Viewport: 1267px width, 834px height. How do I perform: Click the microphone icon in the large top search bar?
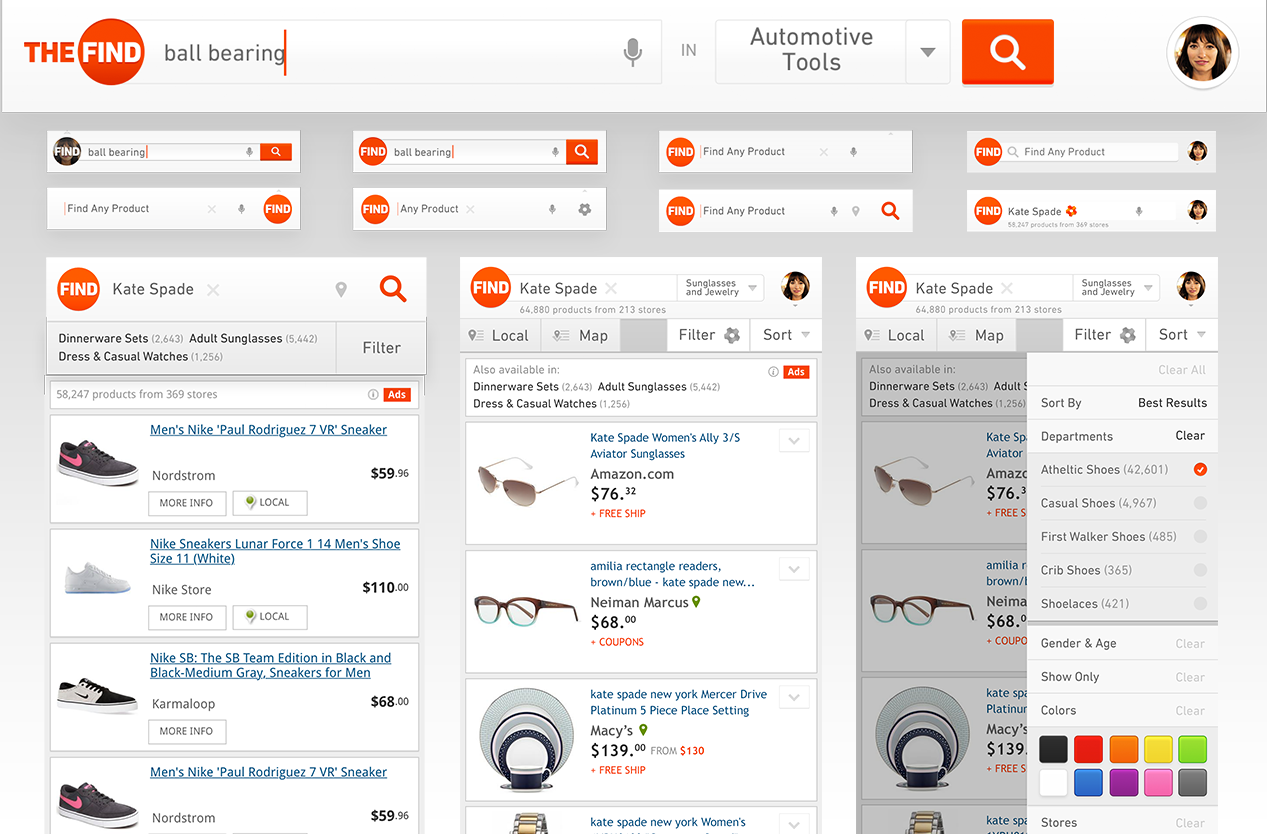point(632,51)
